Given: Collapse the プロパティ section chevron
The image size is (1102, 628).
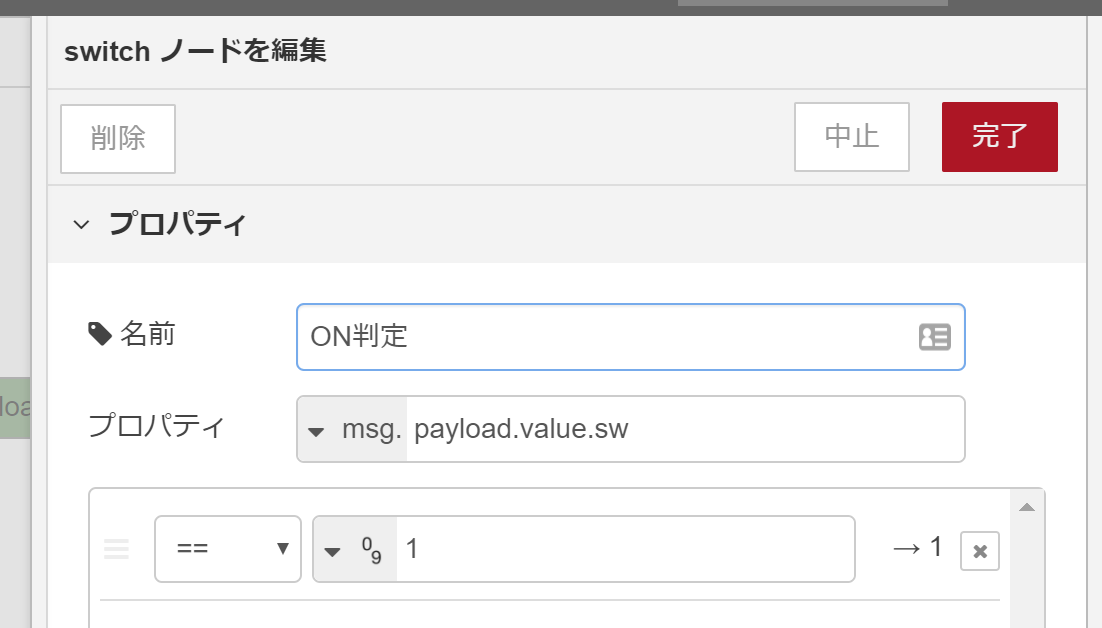Looking at the screenshot, I should coord(81,225).
